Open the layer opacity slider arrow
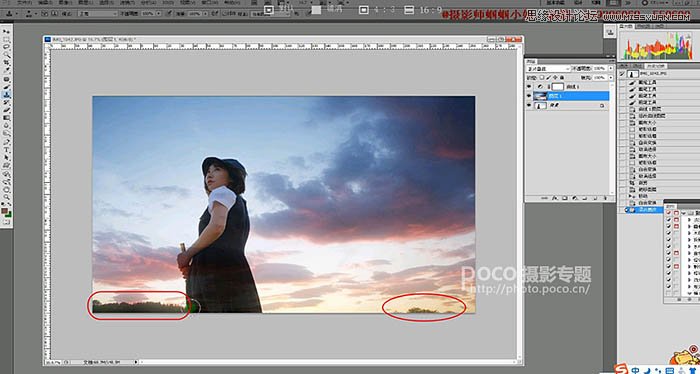 tap(611, 68)
